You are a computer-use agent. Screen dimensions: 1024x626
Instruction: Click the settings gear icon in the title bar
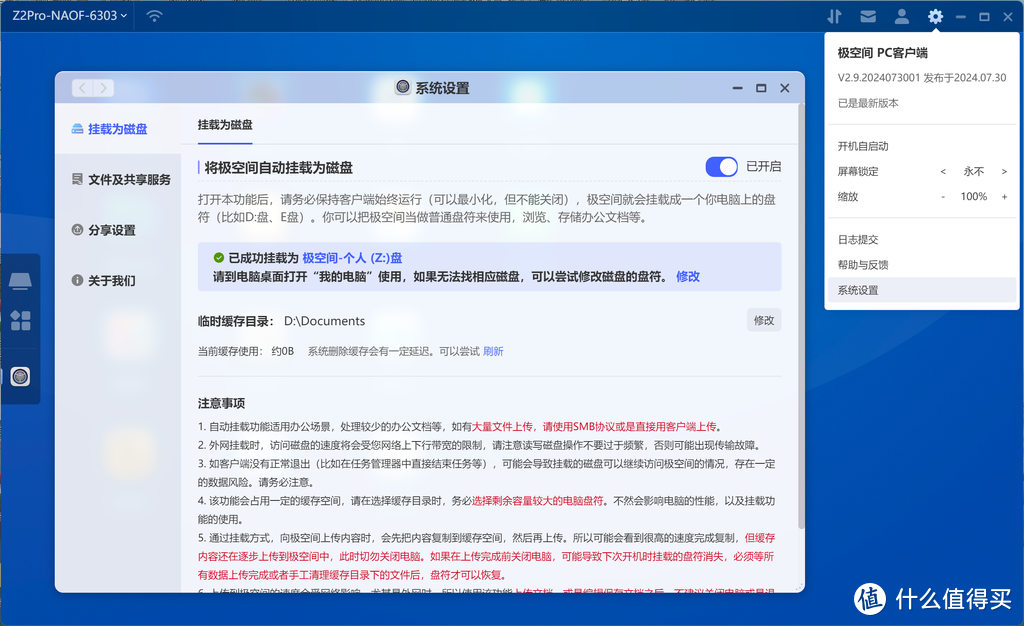point(934,16)
